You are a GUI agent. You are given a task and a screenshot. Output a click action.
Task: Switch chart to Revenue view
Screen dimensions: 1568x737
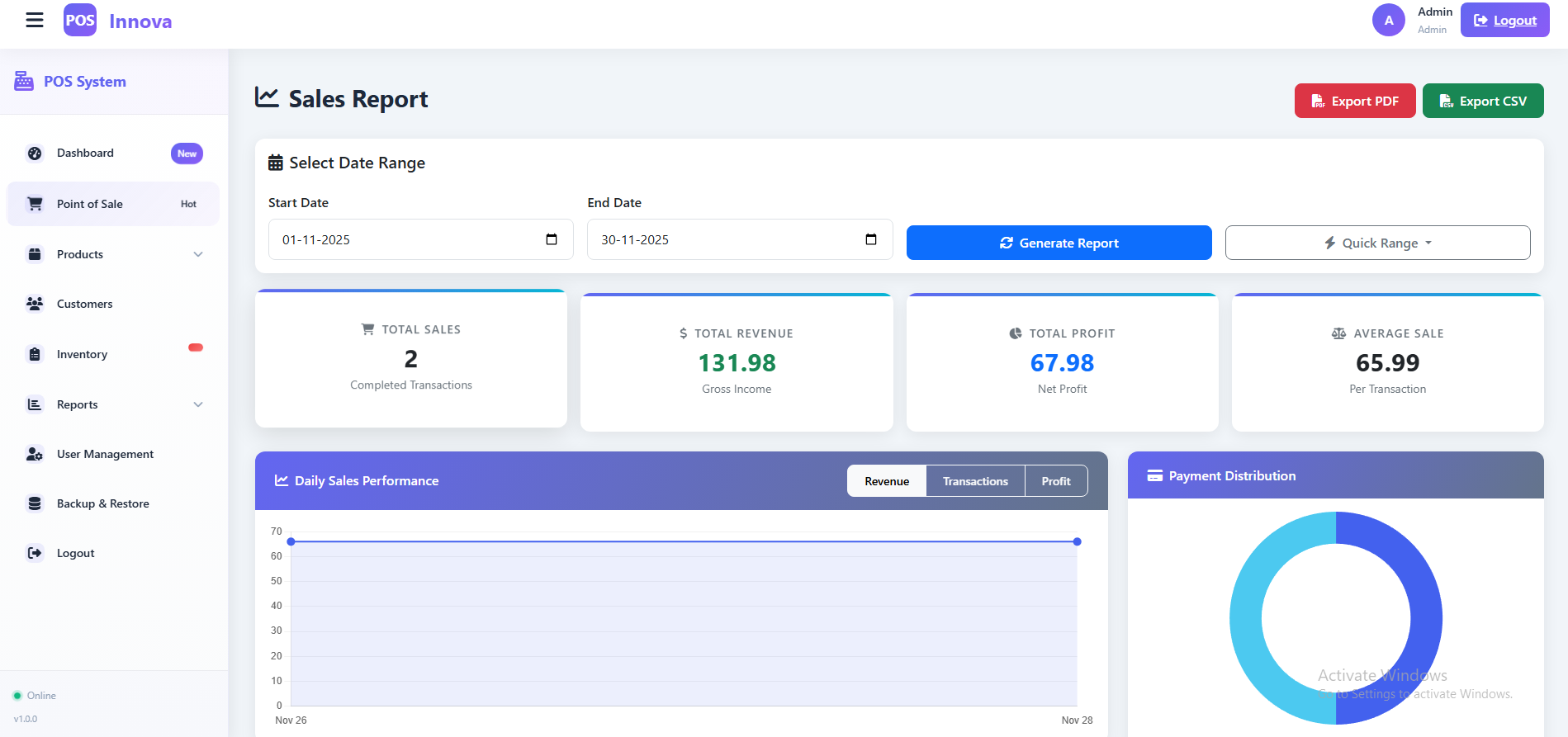point(887,481)
